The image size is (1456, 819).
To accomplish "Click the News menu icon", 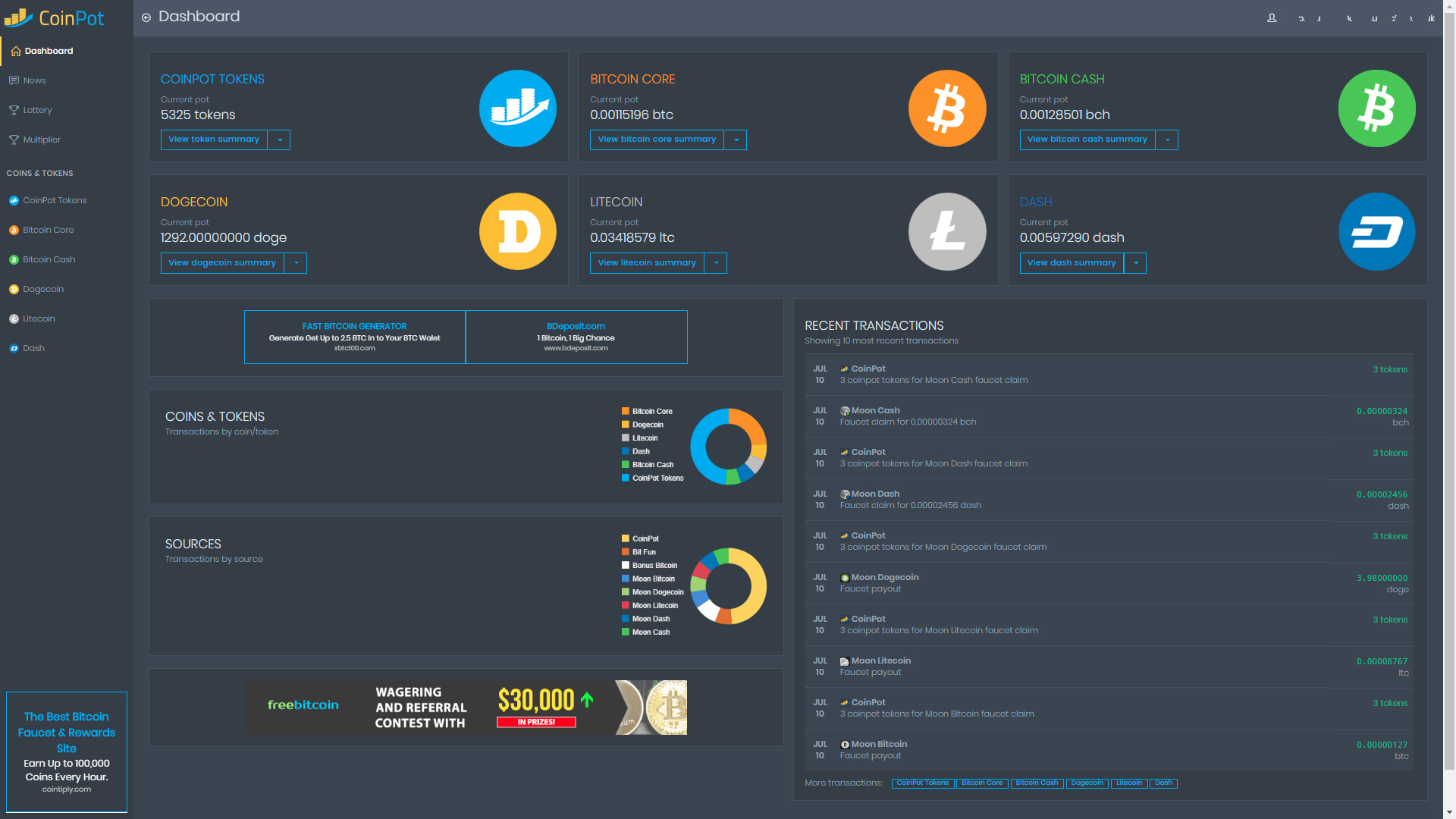I will tap(14, 80).
